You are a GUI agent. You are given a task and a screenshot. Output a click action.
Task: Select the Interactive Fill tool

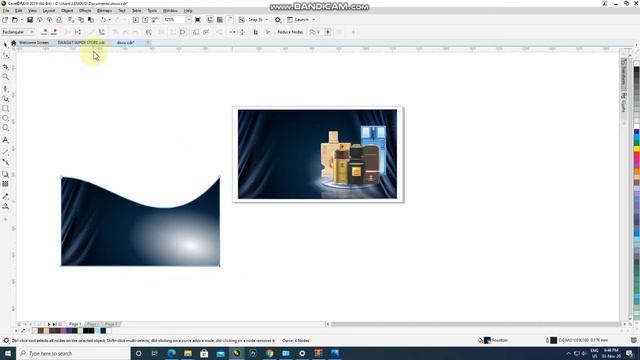pos(5,206)
